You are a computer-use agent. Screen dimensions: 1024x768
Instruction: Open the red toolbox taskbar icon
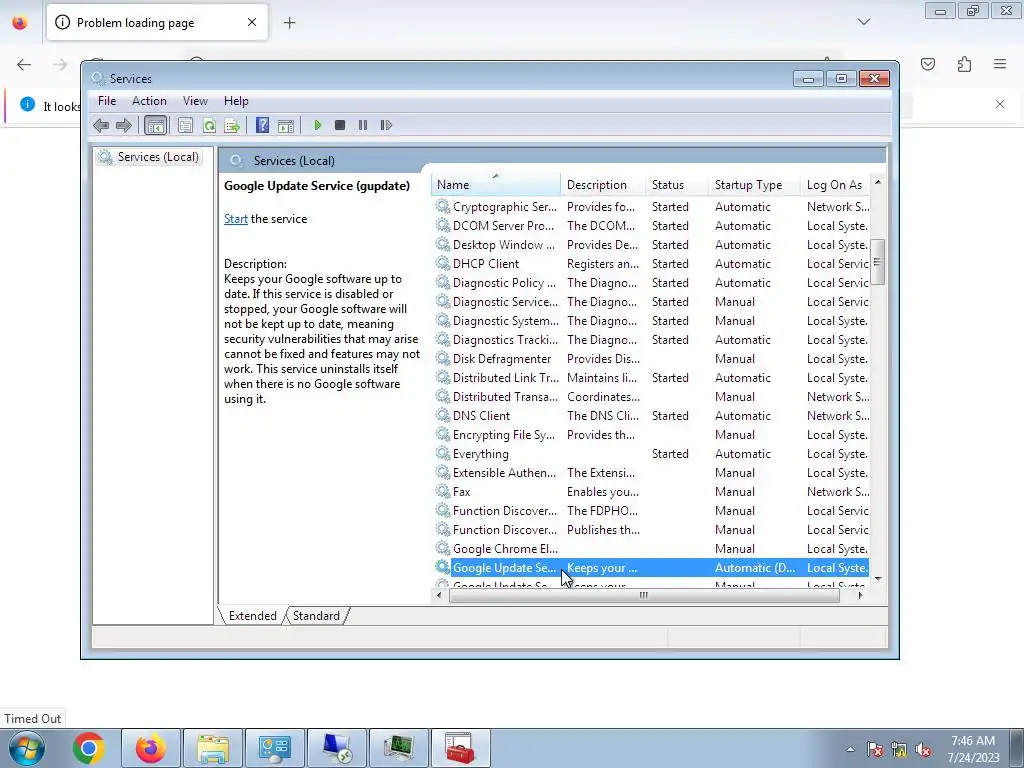[460, 748]
